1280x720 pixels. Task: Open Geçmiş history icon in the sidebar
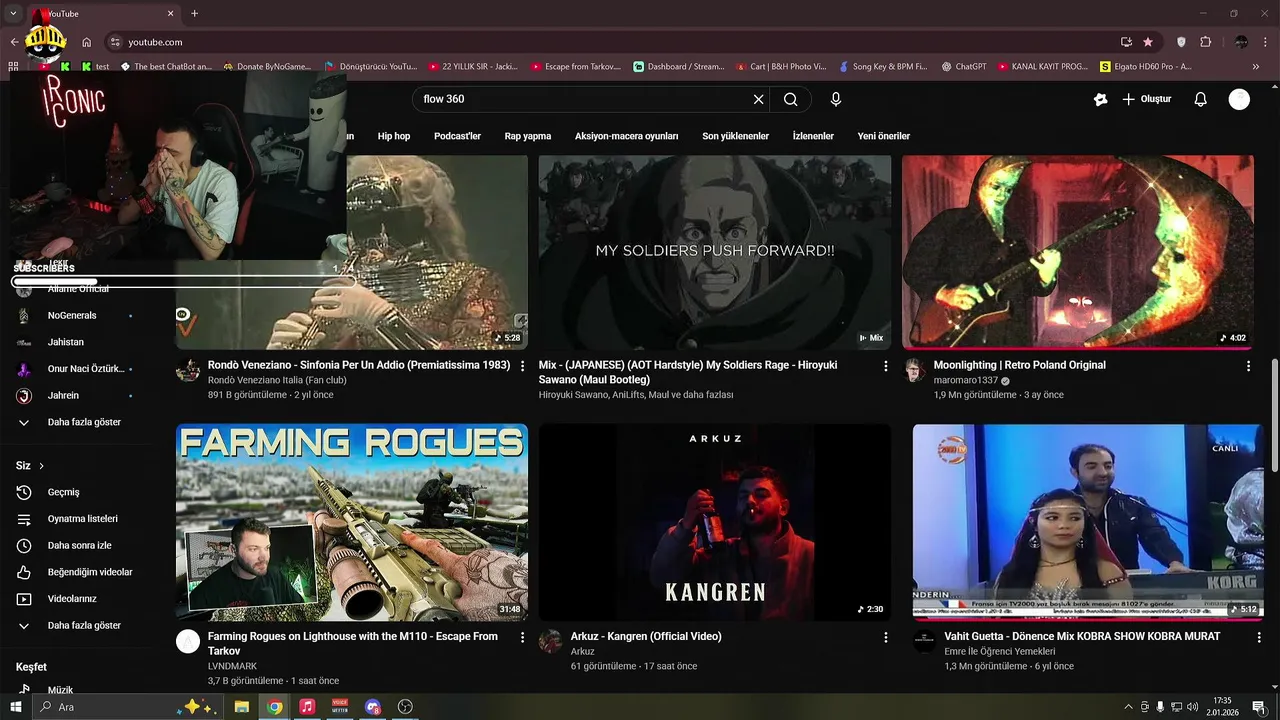(x=24, y=492)
